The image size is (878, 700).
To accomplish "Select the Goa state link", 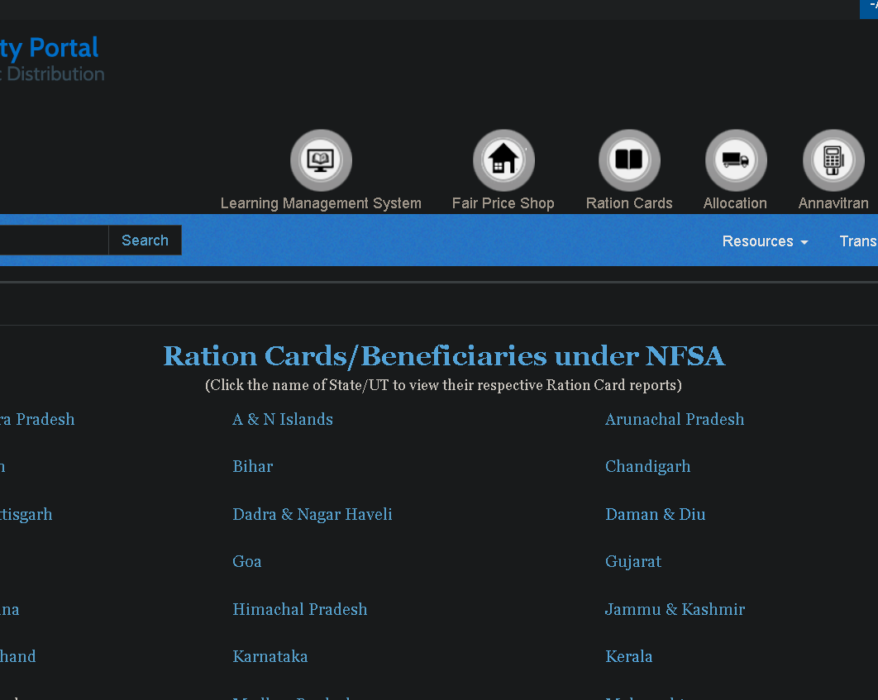I will [247, 562].
